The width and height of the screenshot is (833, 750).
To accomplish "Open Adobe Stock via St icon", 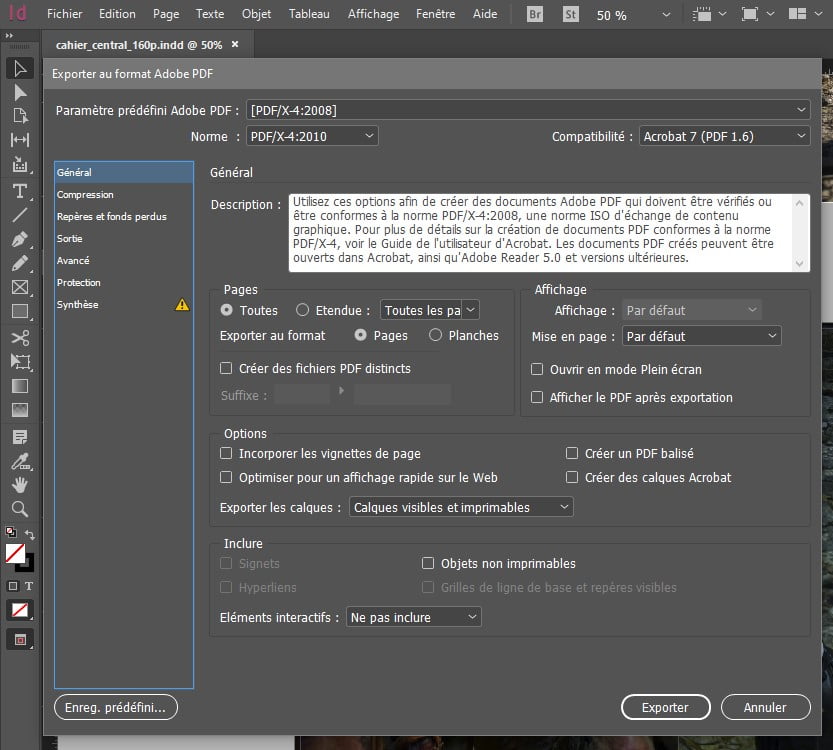I will coord(571,15).
